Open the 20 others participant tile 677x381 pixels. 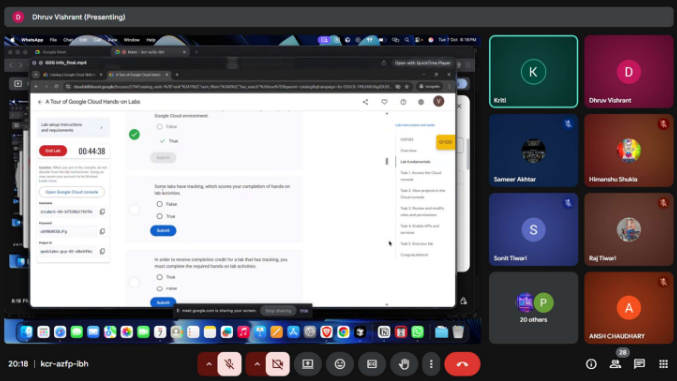click(x=533, y=308)
